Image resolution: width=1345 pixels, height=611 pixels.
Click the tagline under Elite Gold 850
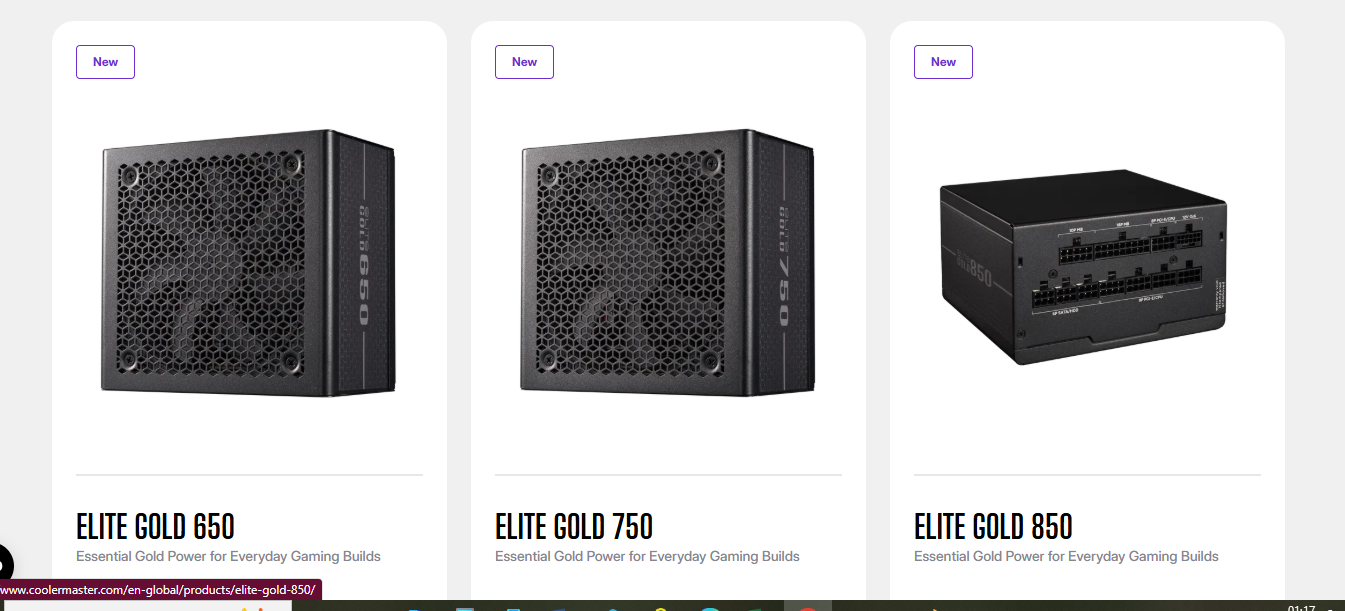pos(1066,556)
